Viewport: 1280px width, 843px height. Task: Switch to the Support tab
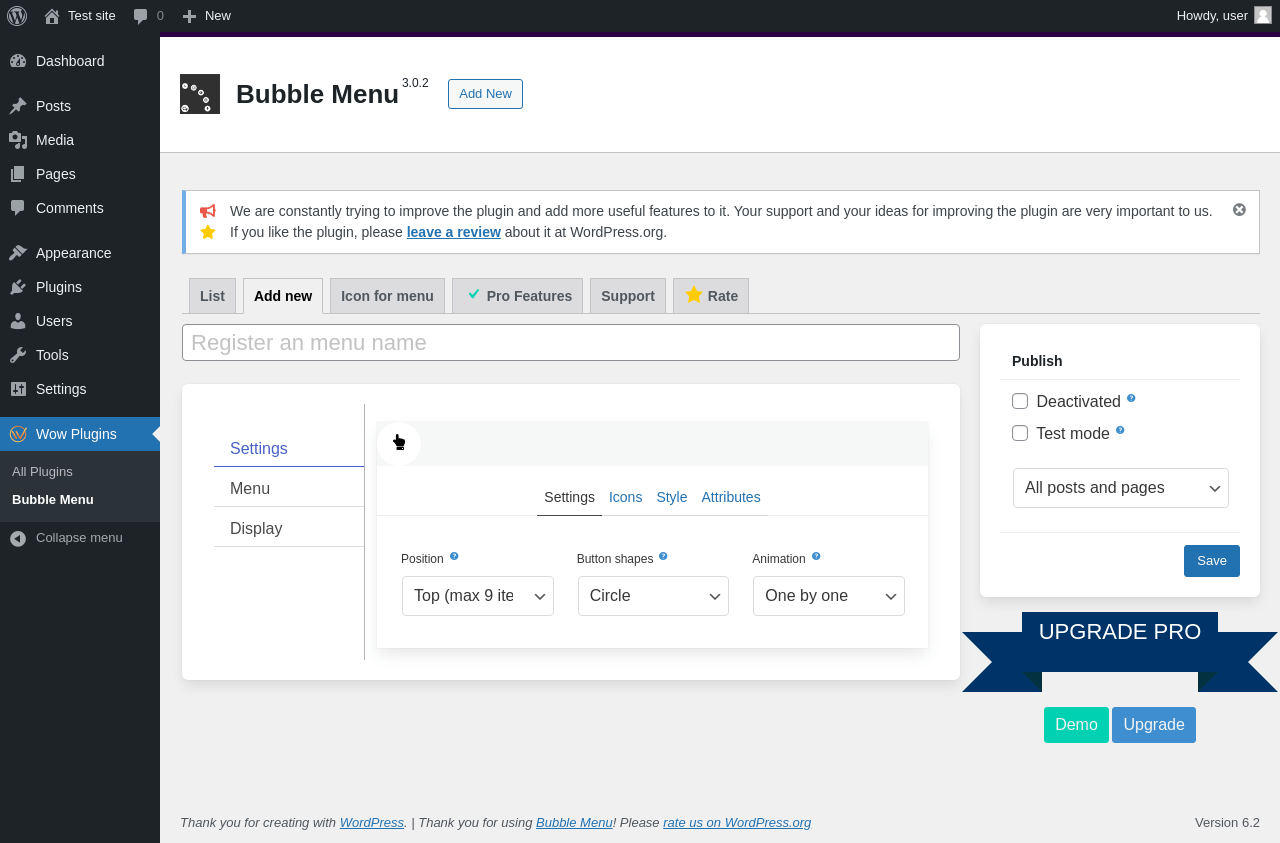coord(628,296)
